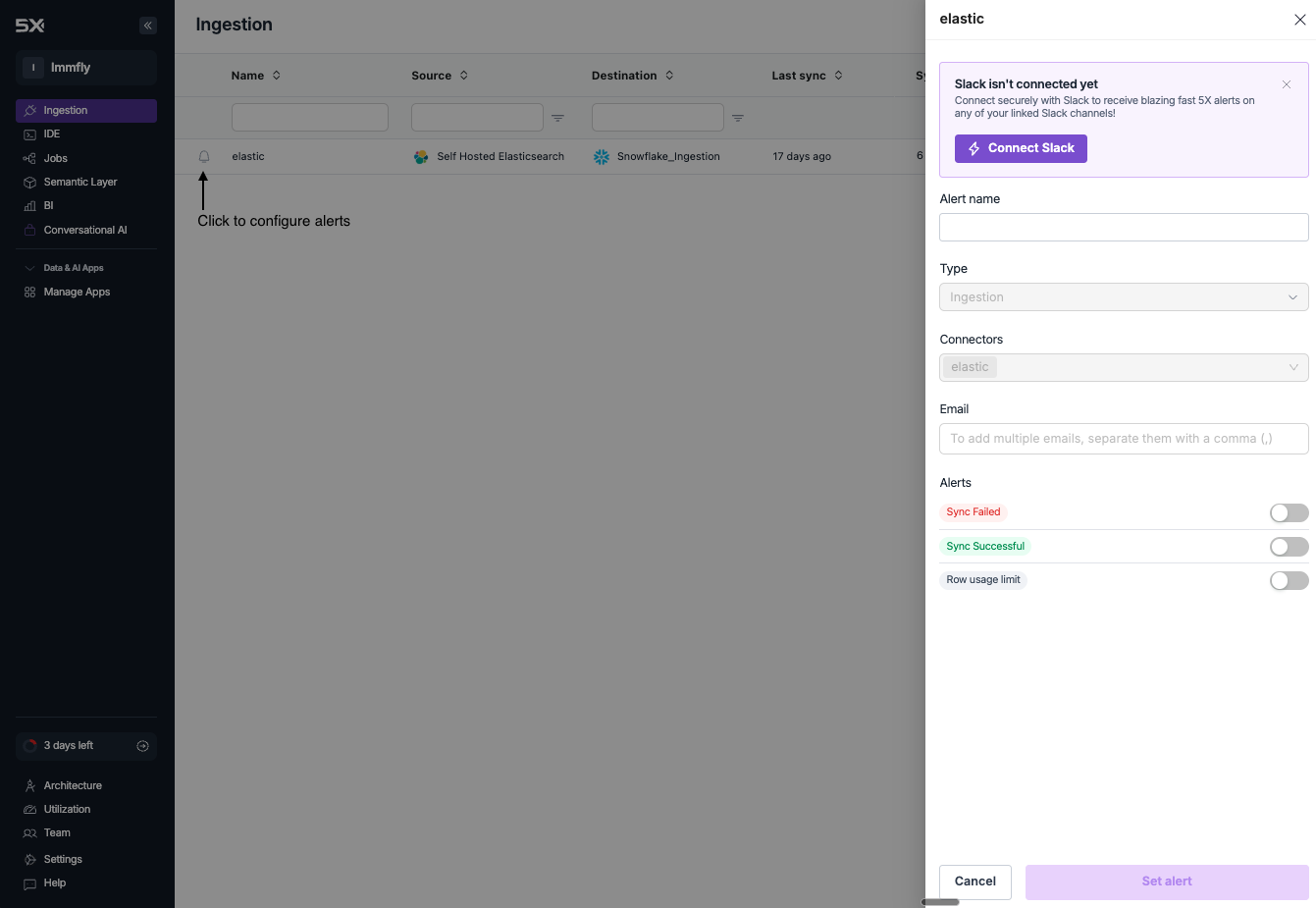Image resolution: width=1316 pixels, height=908 pixels.
Task: Click the Utilization icon
Action: (29, 809)
